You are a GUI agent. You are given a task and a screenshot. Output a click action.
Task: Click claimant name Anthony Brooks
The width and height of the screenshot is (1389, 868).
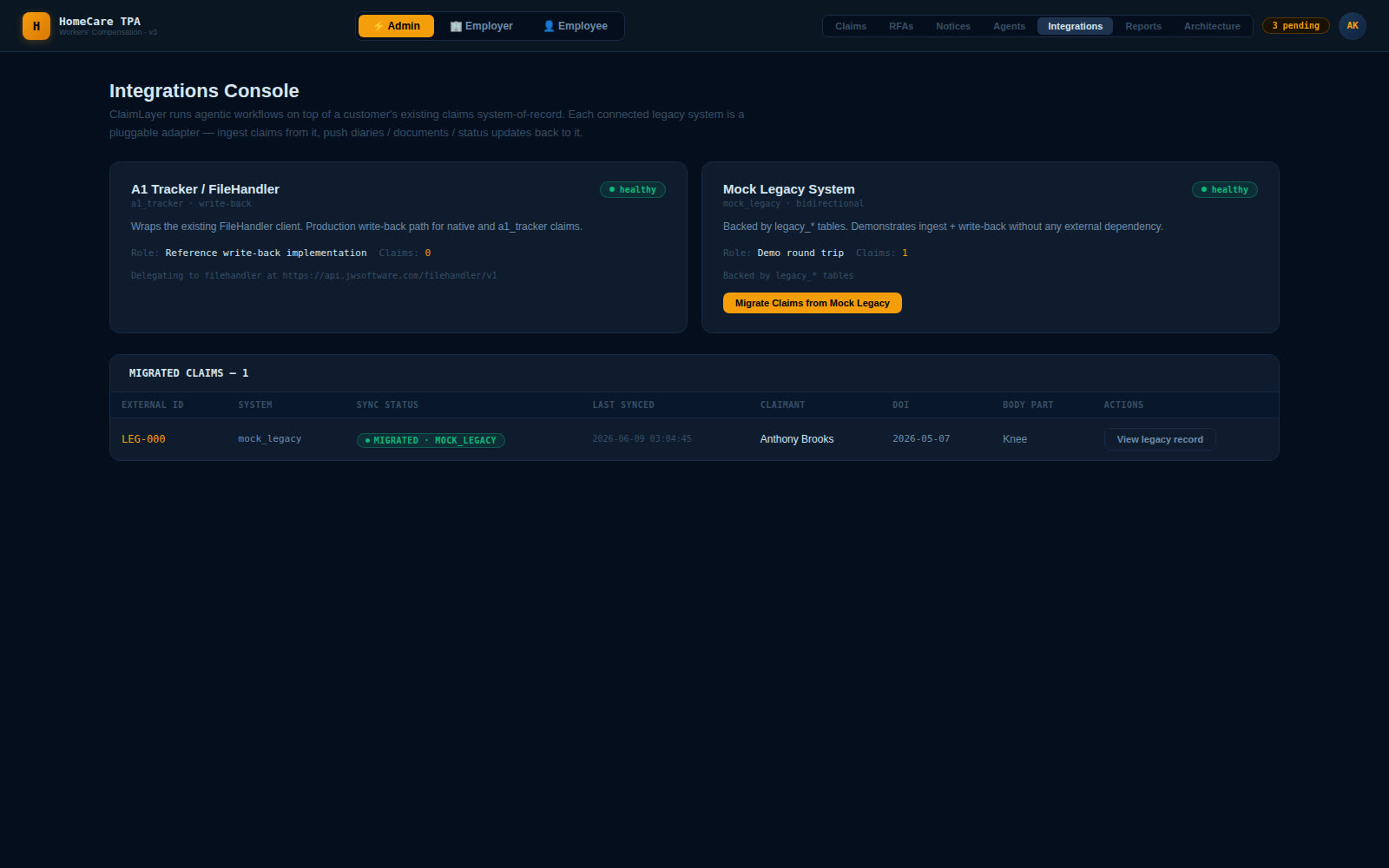tap(797, 439)
